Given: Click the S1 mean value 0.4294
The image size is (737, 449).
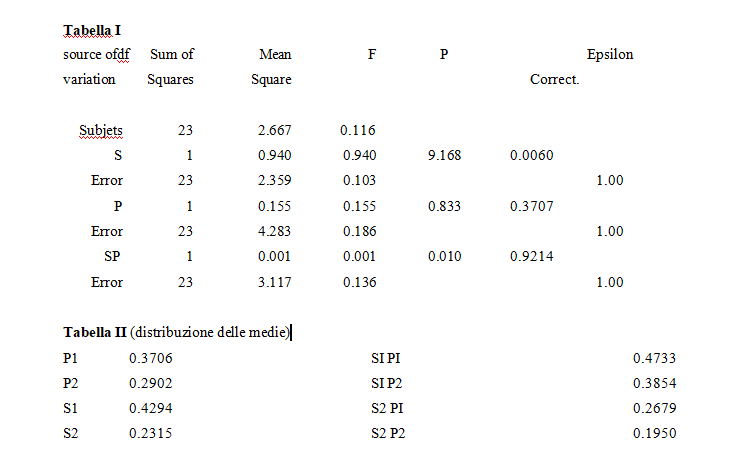Looking at the screenshot, I should pyautogui.click(x=146, y=409).
